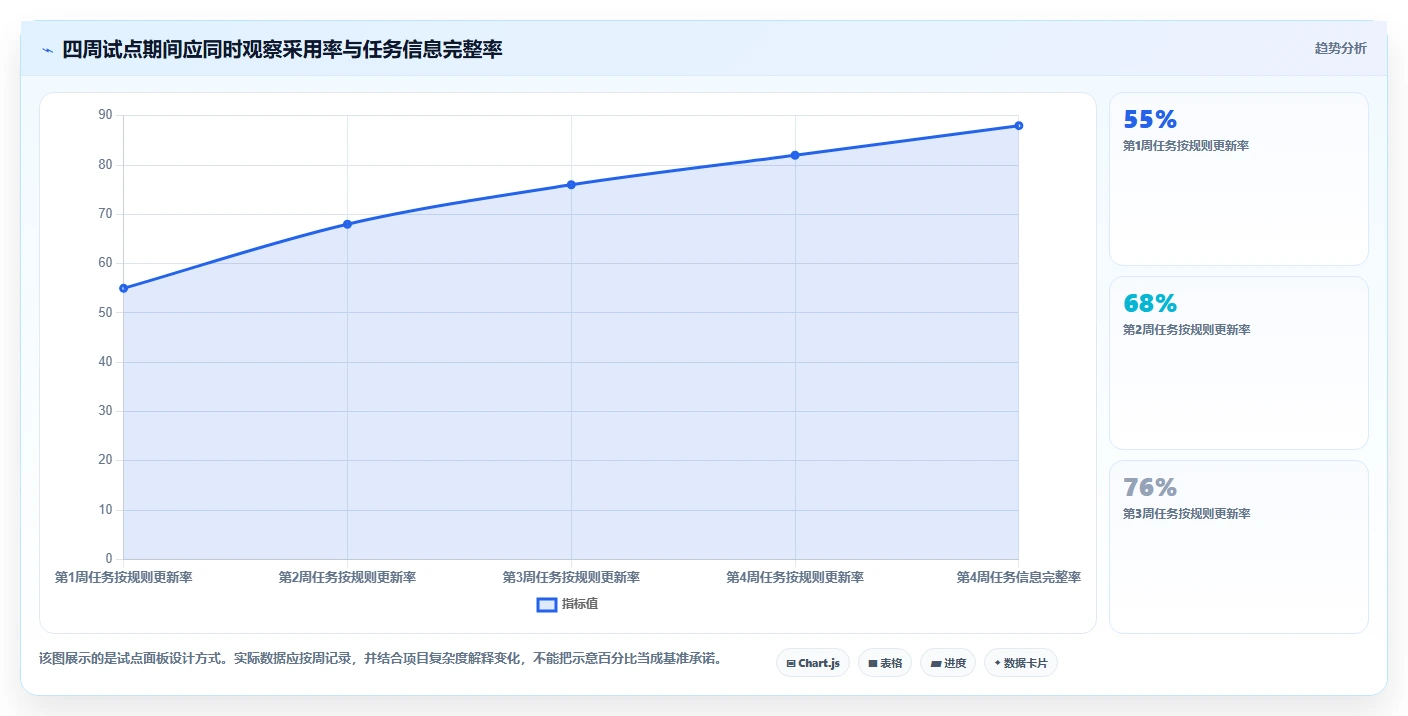Click the card caption 第1周任务按规则更新率 under 55%
This screenshot has height=716, width=1408.
pyautogui.click(x=1186, y=146)
